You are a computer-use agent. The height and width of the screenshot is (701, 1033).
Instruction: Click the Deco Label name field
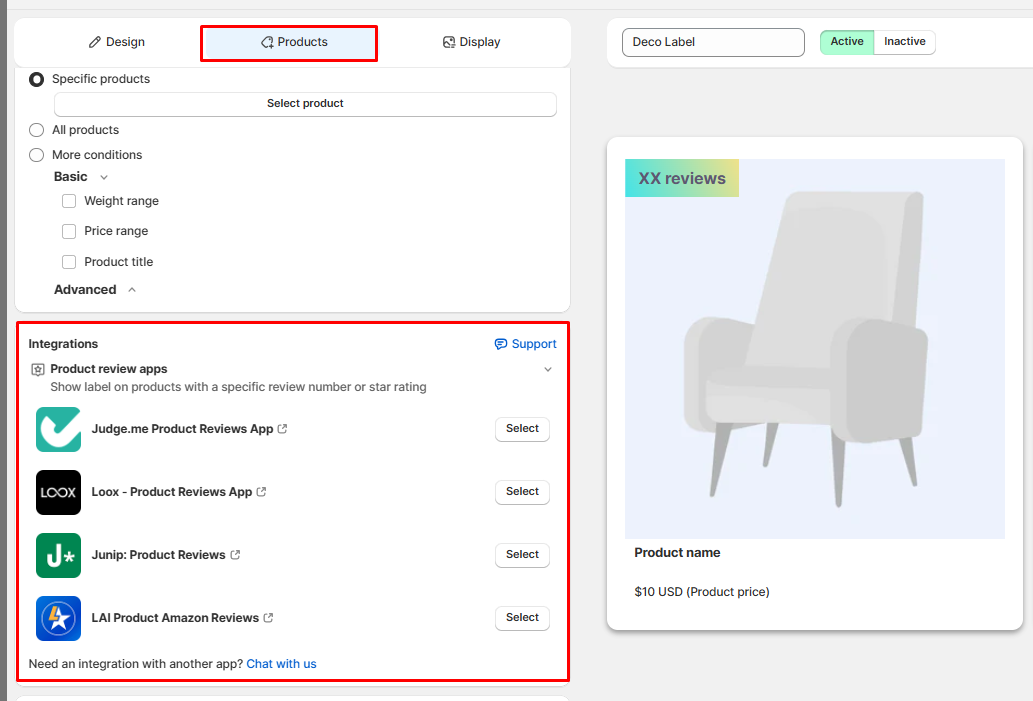(713, 42)
